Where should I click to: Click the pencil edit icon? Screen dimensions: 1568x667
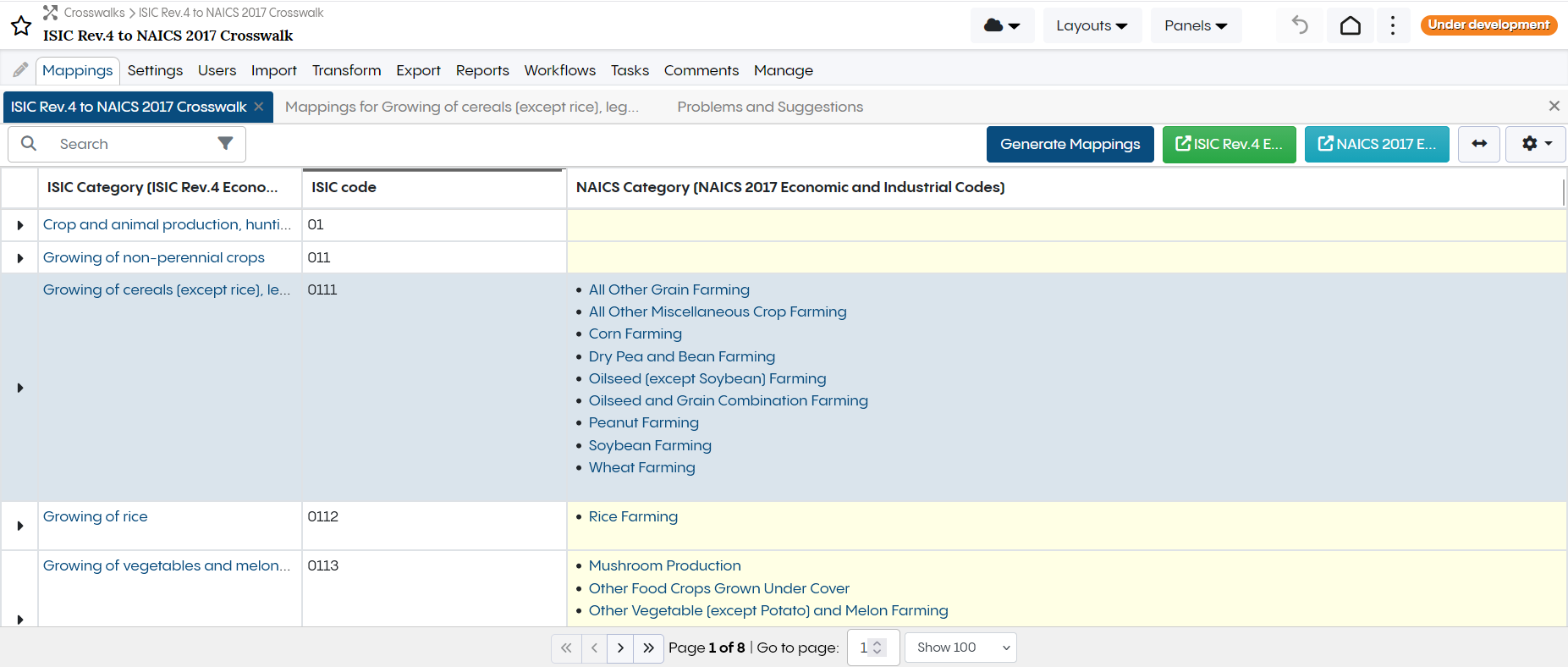tap(20, 70)
